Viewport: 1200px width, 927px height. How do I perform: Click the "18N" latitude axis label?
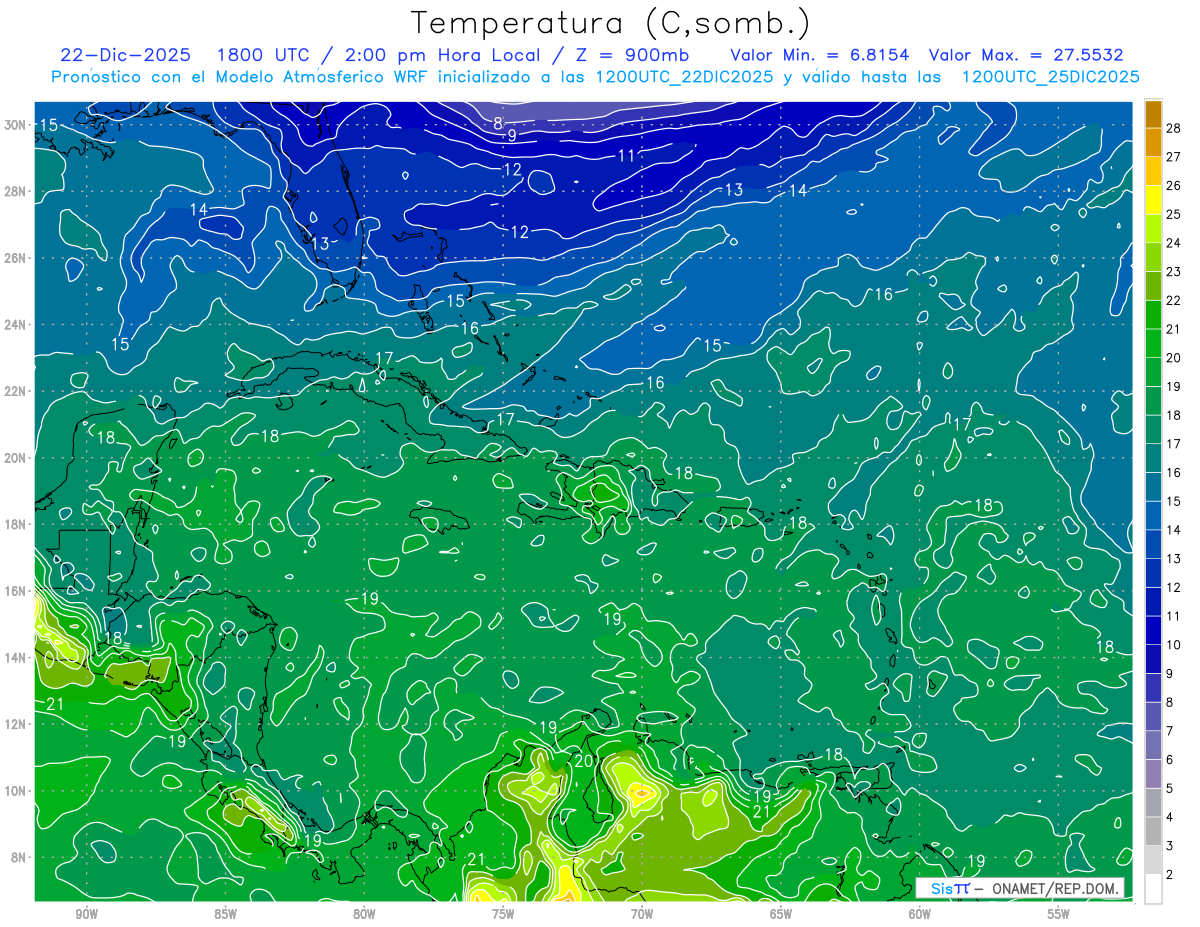click(15, 524)
